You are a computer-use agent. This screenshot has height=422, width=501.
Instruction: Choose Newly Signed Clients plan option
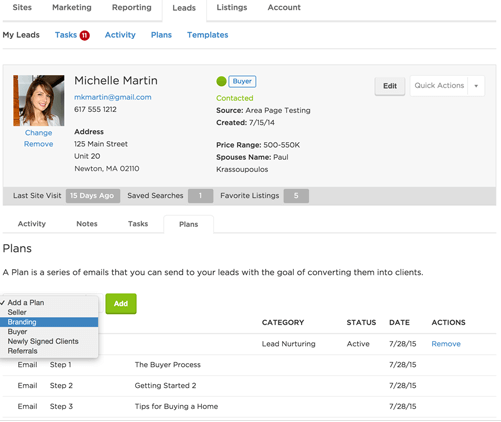click(43, 341)
